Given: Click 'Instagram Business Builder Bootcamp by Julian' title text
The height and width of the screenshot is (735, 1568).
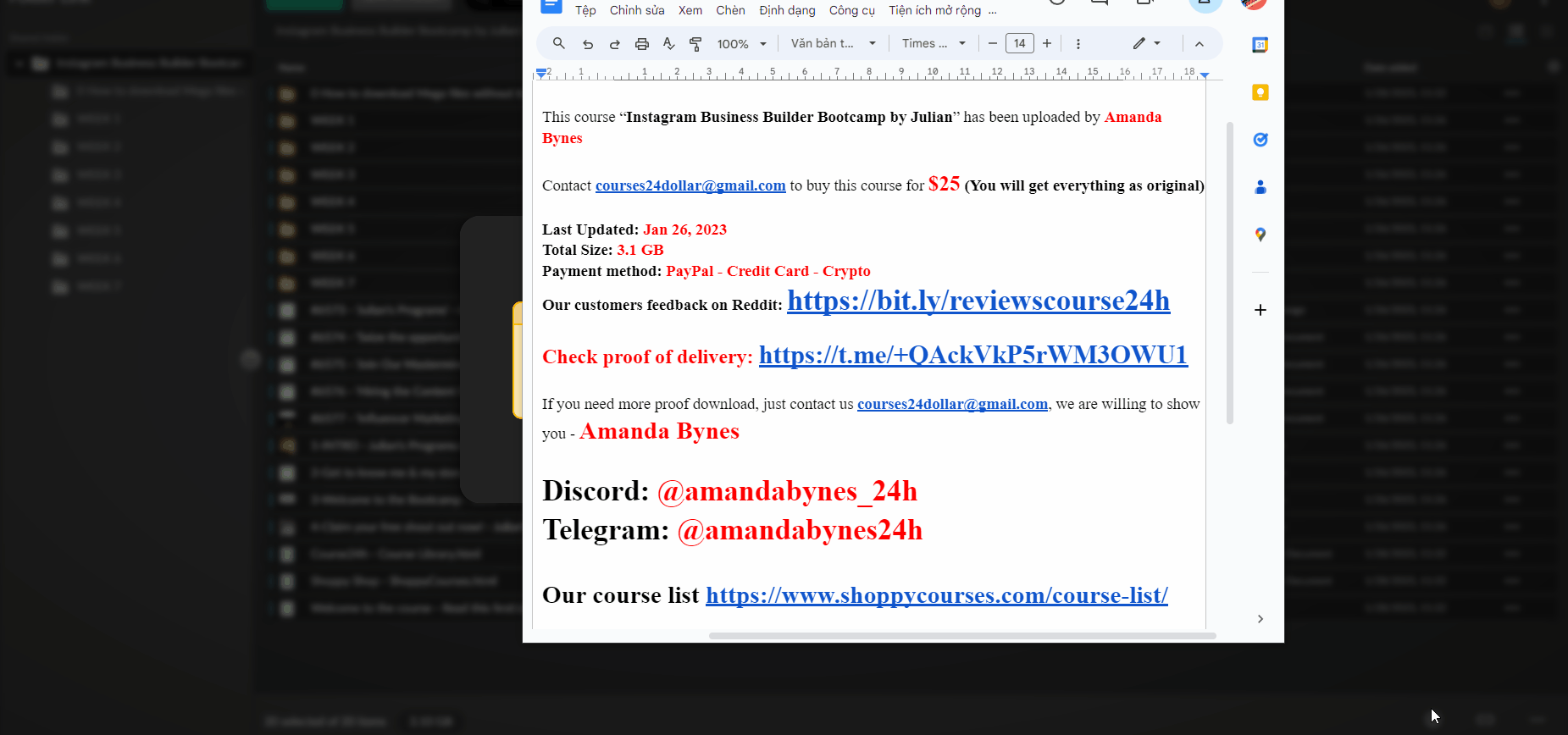Looking at the screenshot, I should [790, 117].
